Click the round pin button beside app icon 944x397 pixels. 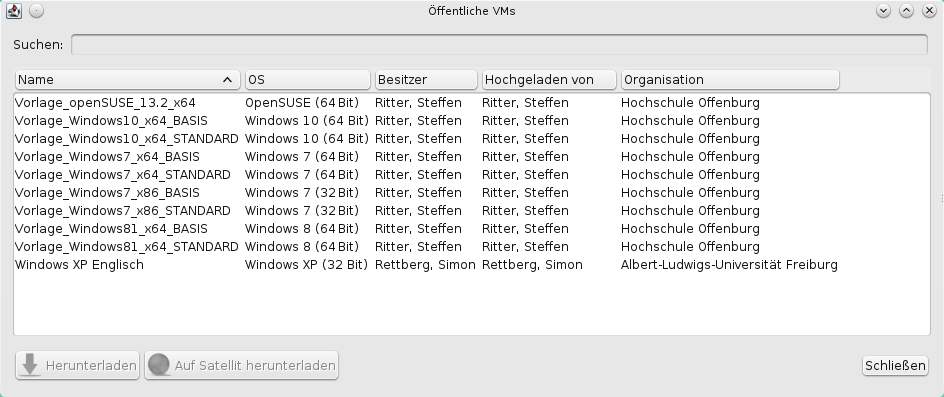[36, 11]
